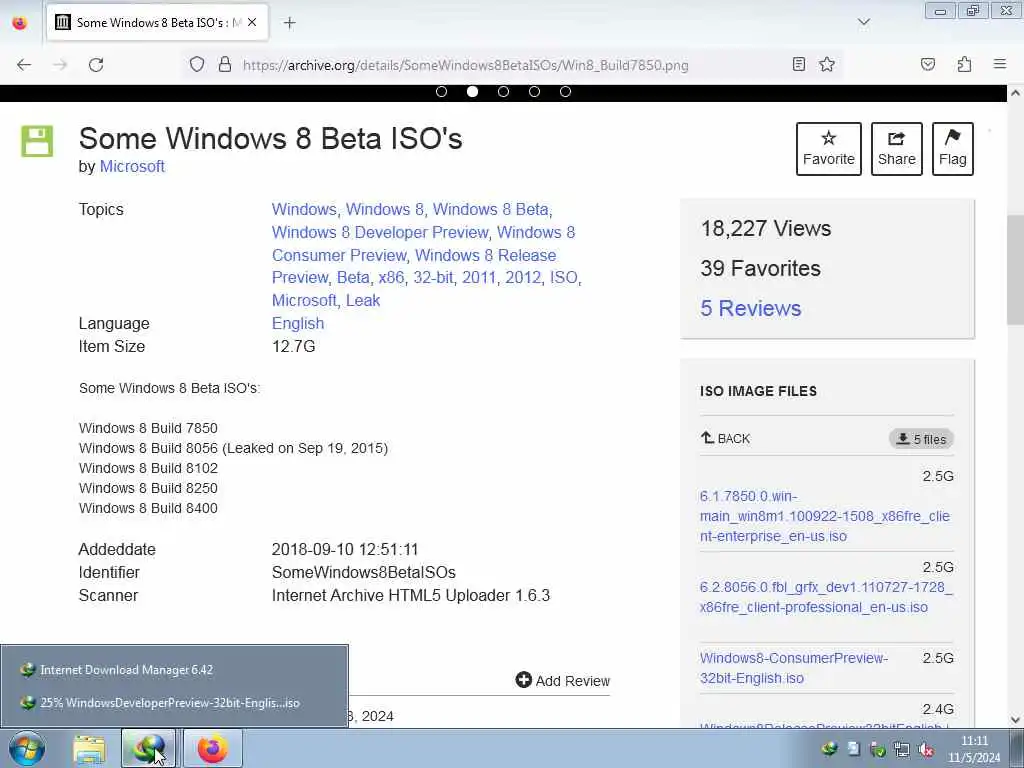Select the third carousel dot

pos(504,91)
